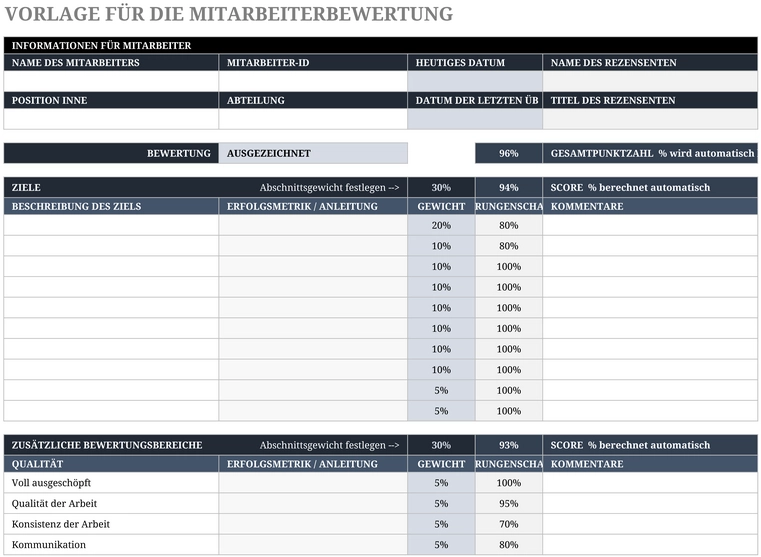
Task: Select the 93% section score cell
Action: 509,445
